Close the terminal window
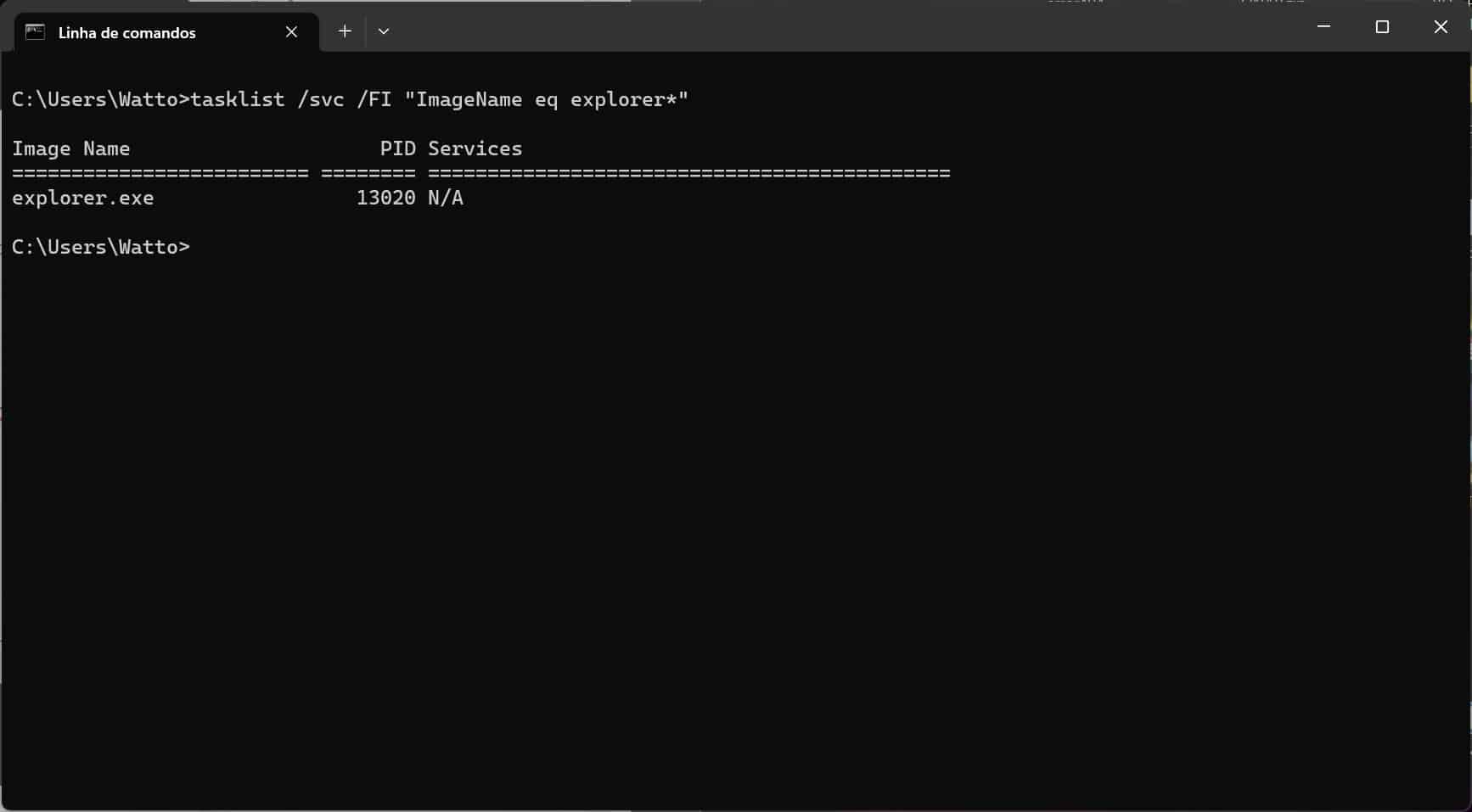 [1441, 27]
